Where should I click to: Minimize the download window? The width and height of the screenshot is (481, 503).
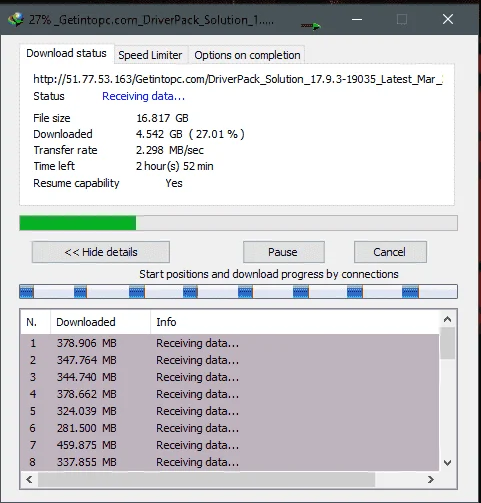(357, 19)
